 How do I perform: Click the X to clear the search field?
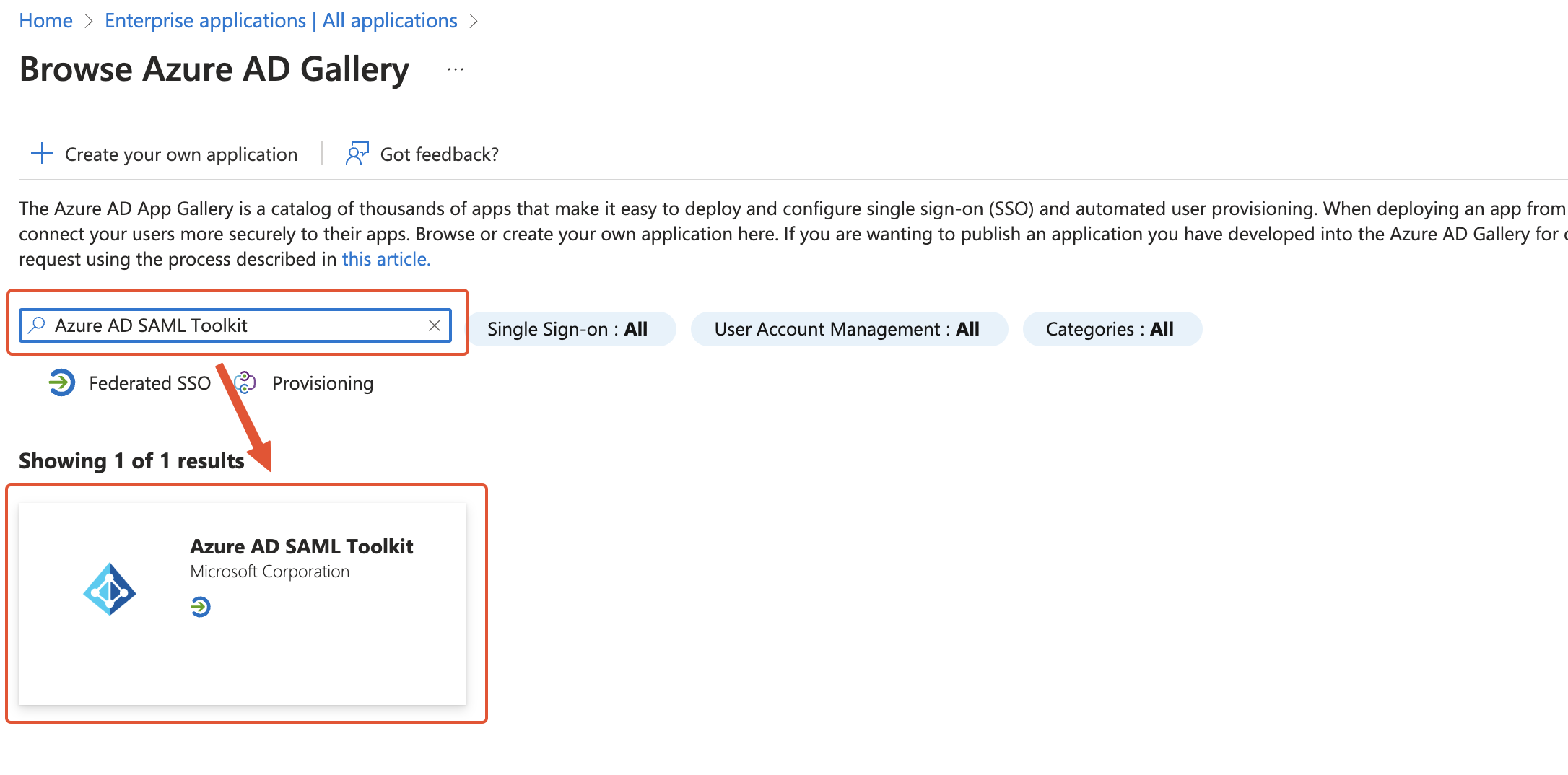(x=435, y=325)
